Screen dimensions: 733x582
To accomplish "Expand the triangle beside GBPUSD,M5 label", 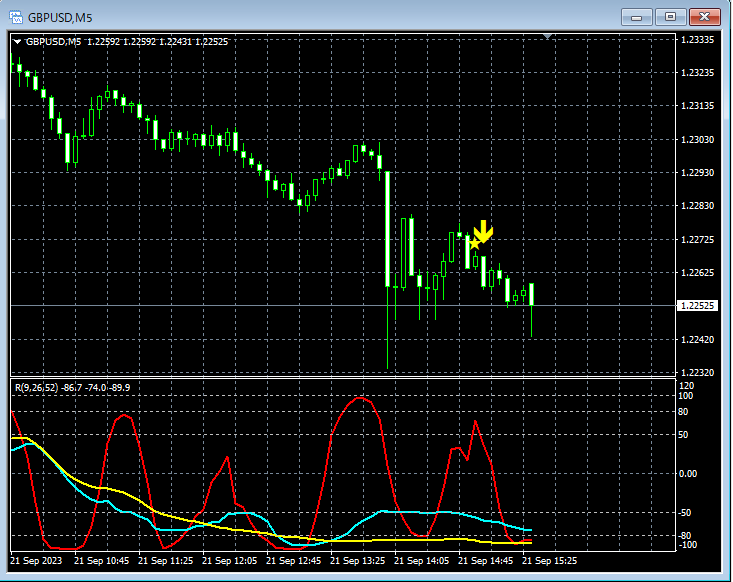I will (18, 41).
